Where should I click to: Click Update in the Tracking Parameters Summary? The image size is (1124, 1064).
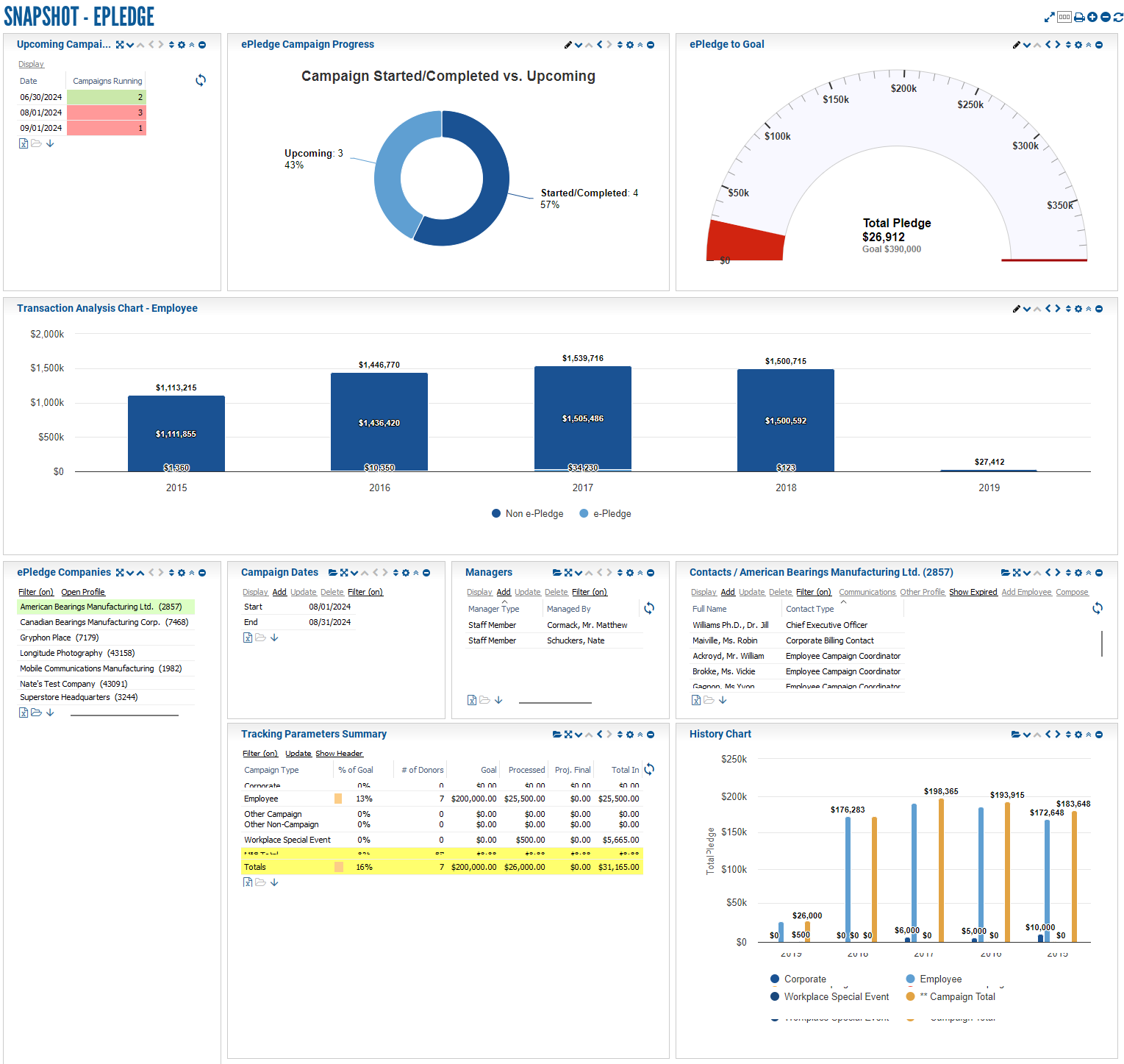tap(298, 753)
